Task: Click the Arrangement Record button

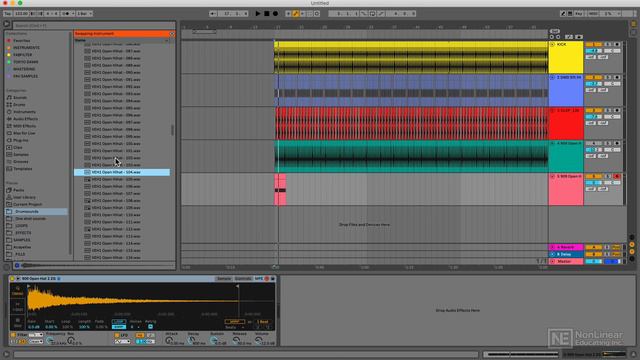Action: (276, 13)
